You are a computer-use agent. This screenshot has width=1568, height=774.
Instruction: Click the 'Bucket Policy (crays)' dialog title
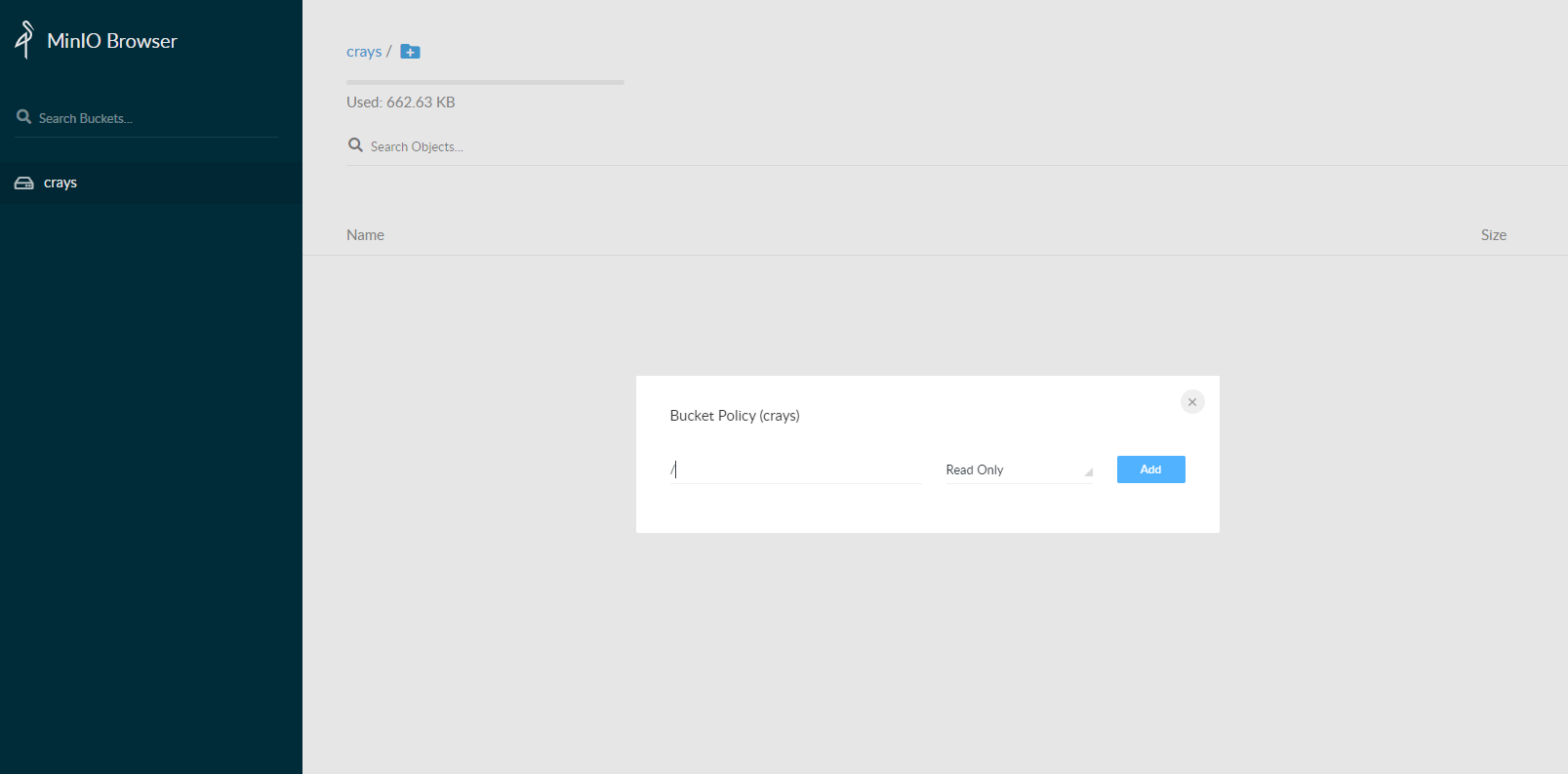(x=735, y=416)
